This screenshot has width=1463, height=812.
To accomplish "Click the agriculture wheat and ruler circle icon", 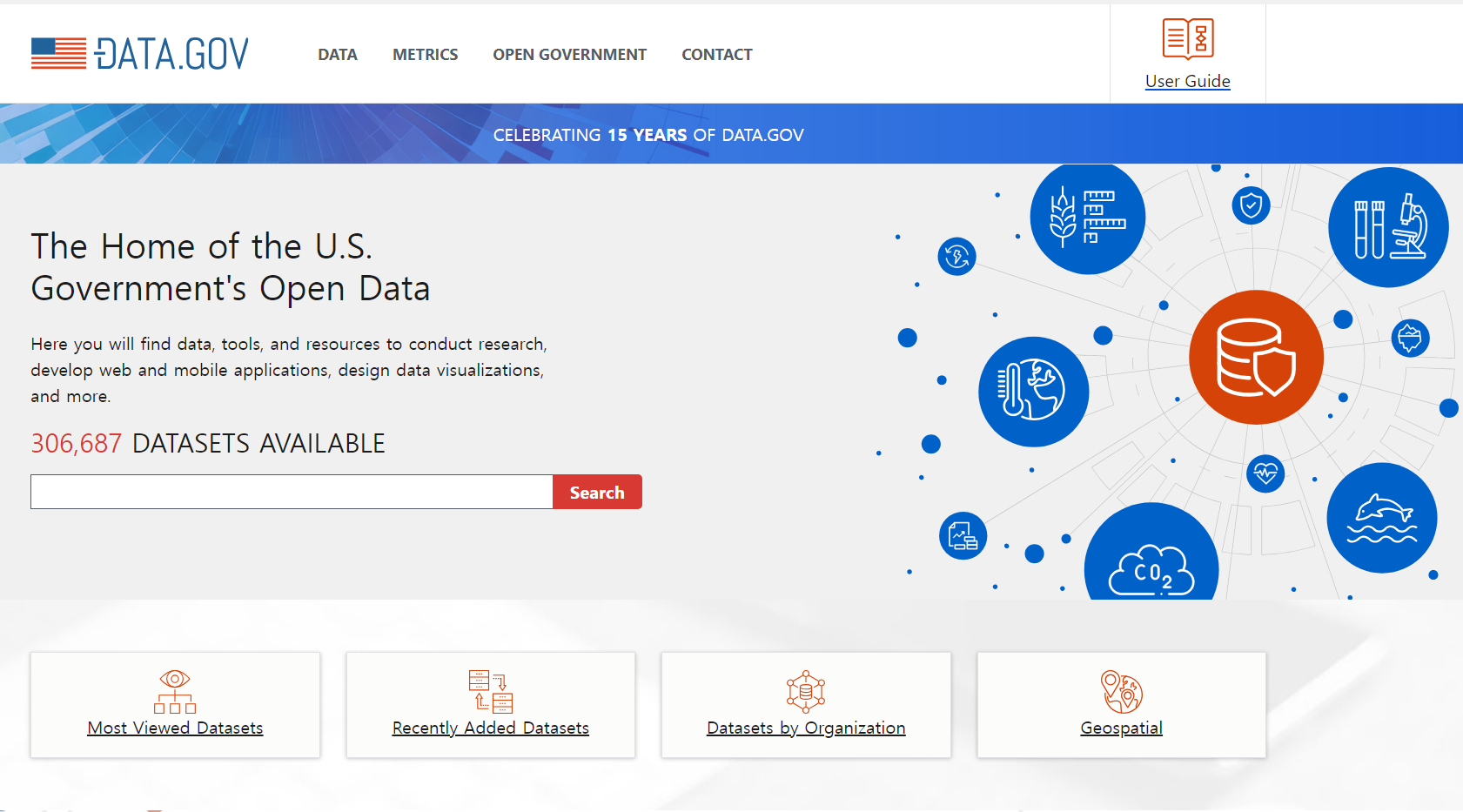I will pos(1088,218).
